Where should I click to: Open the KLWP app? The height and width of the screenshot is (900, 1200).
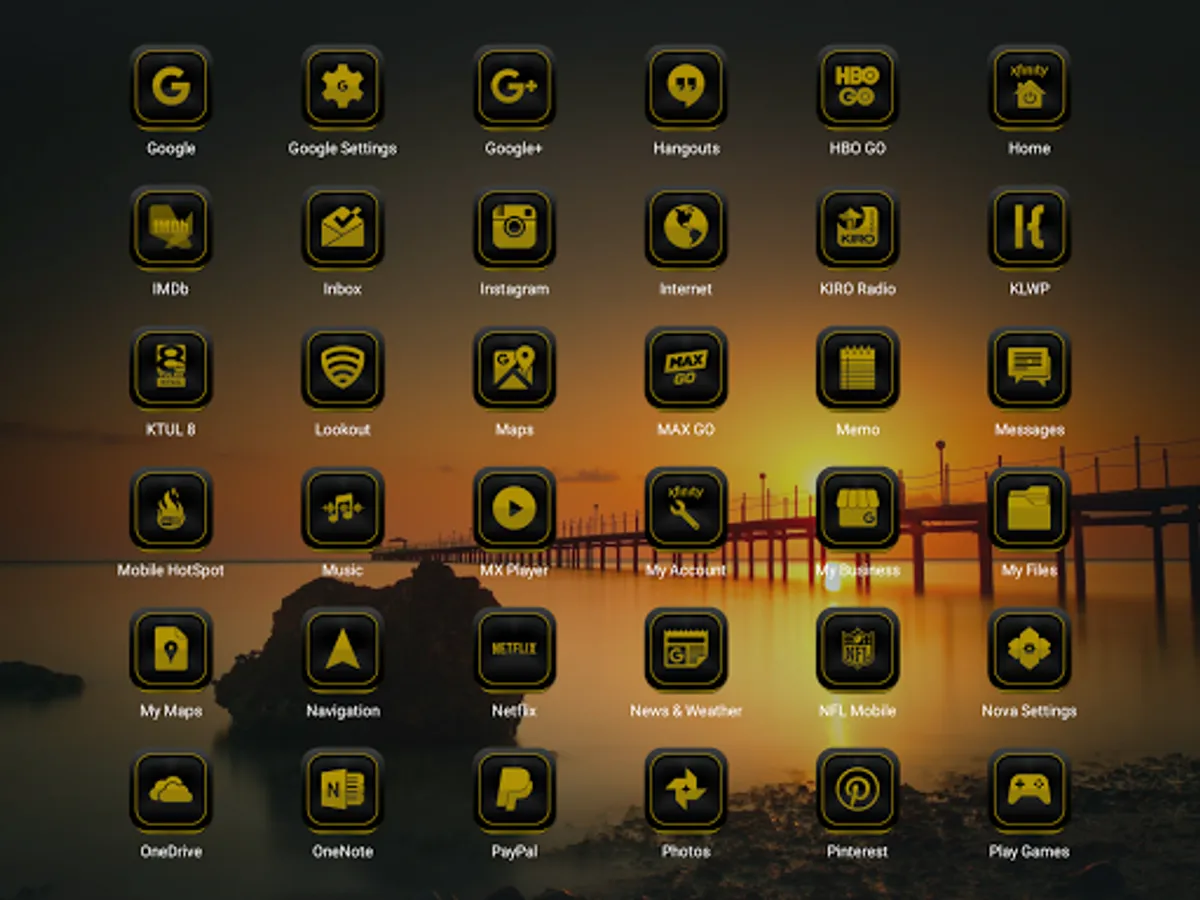coord(1029,228)
